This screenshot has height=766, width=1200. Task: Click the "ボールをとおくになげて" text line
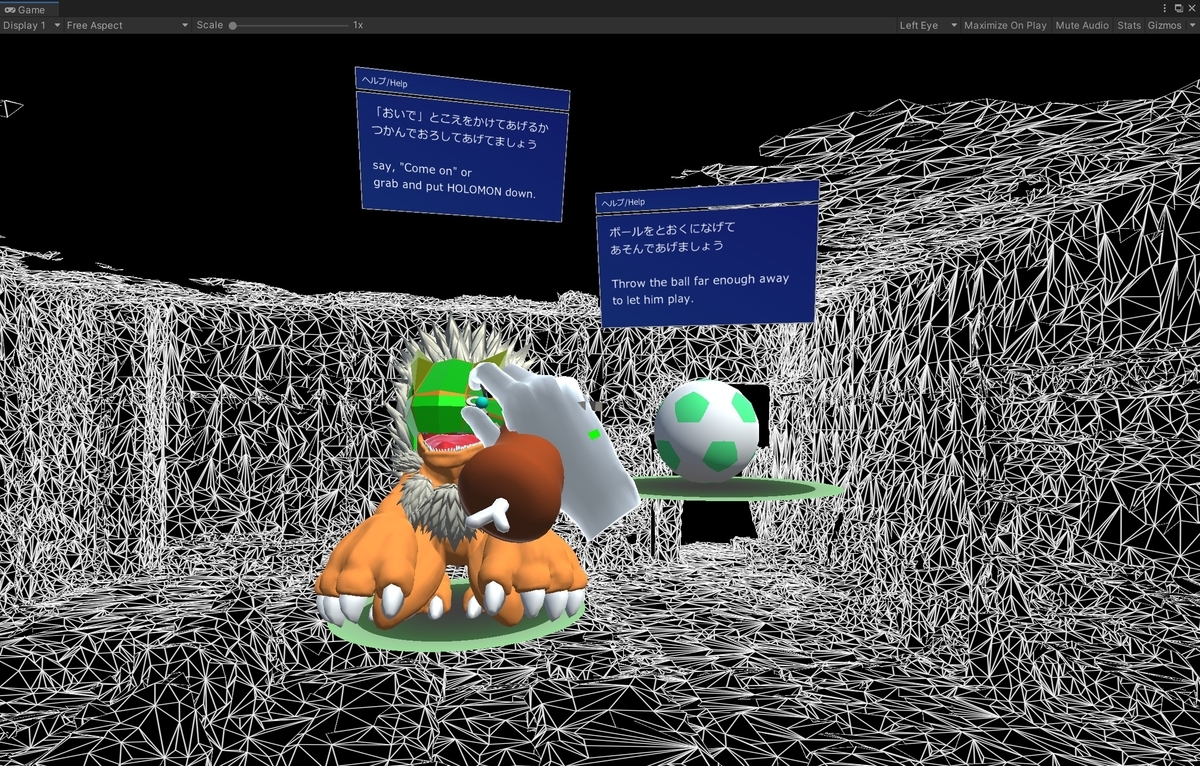(672, 229)
